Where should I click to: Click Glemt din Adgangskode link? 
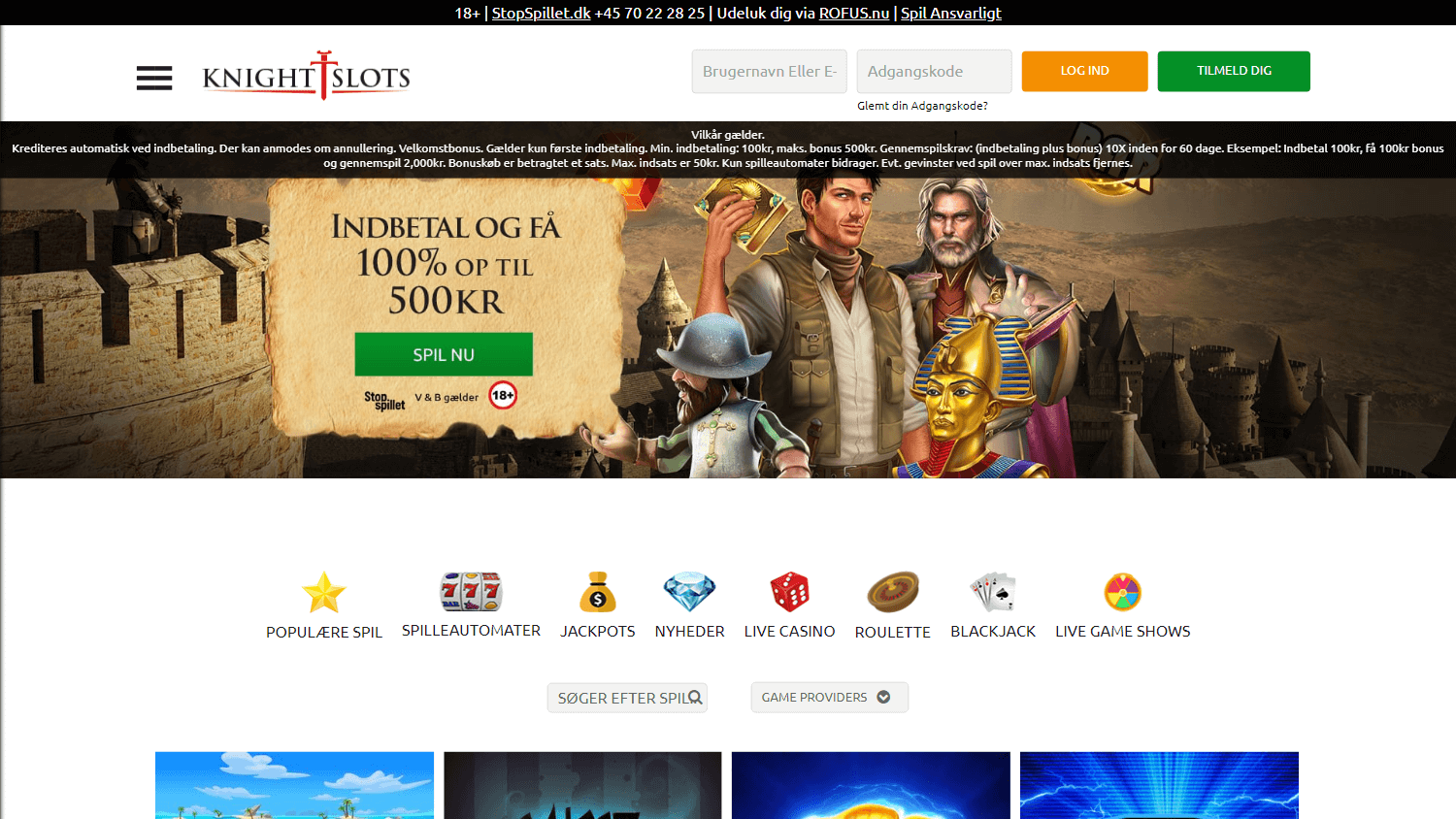pyautogui.click(x=922, y=106)
